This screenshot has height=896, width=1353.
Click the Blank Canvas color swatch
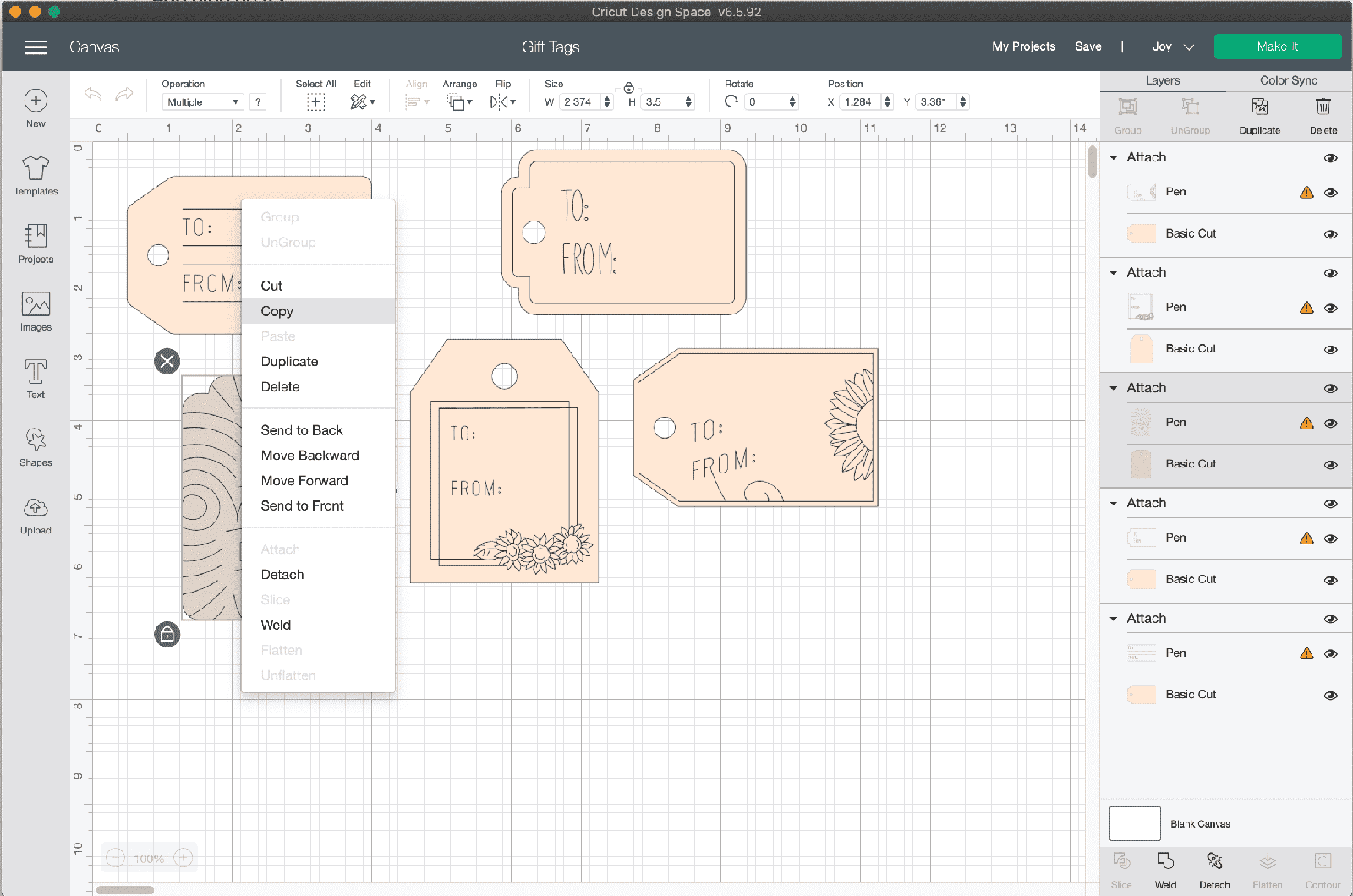pyautogui.click(x=1135, y=823)
